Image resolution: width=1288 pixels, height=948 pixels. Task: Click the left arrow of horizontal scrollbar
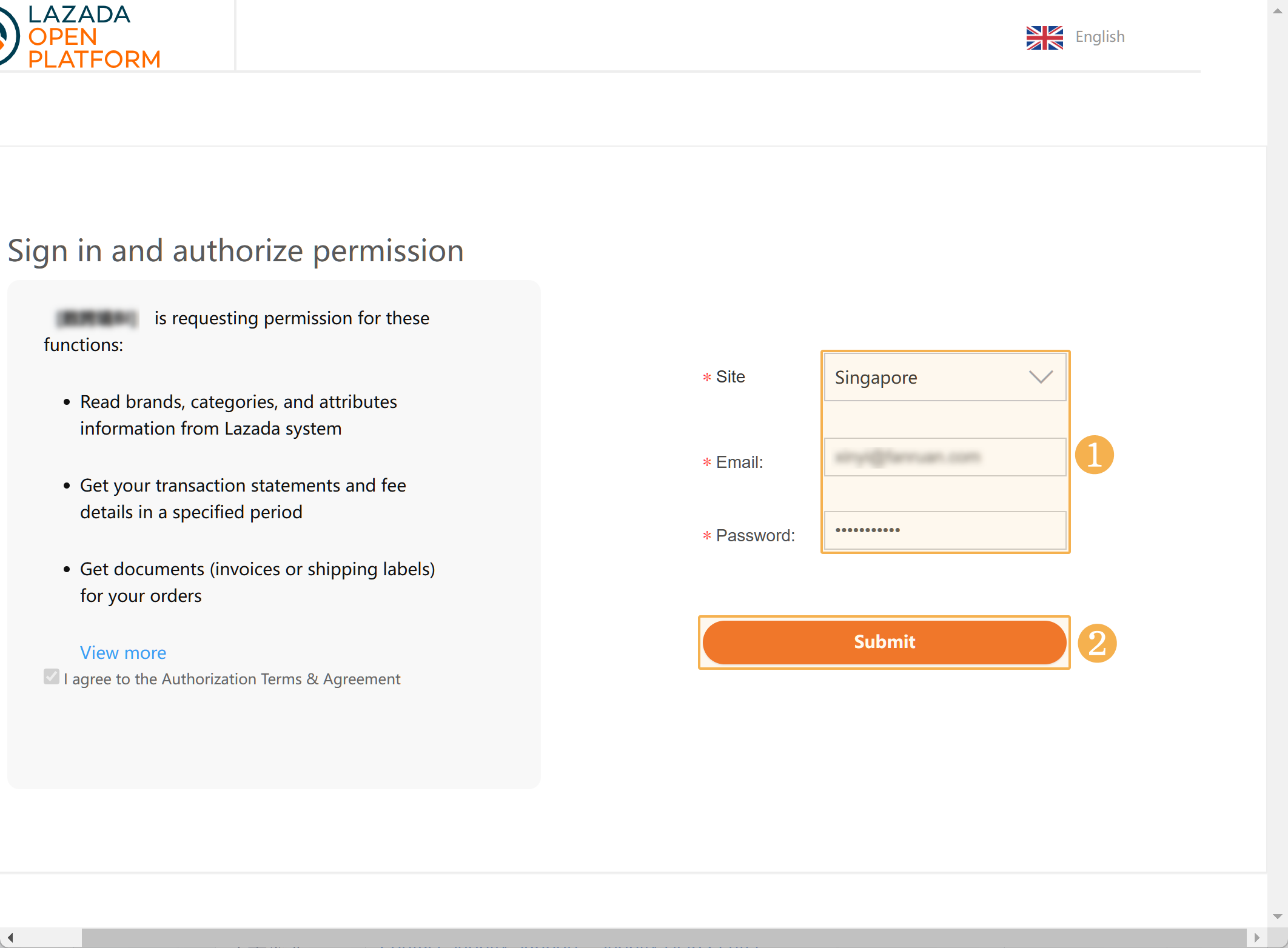click(10, 938)
